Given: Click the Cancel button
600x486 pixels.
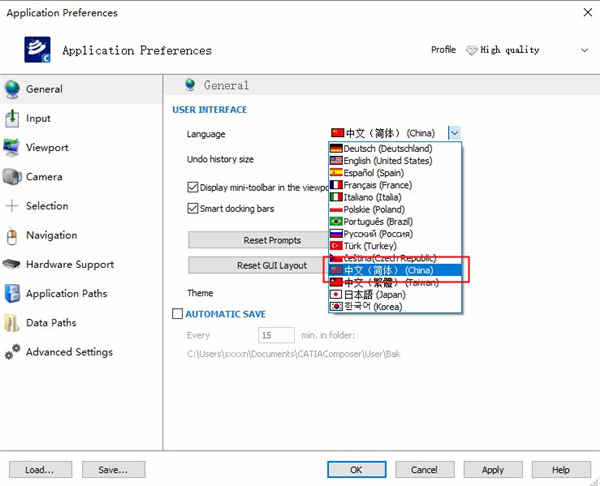Looking at the screenshot, I should (424, 469).
